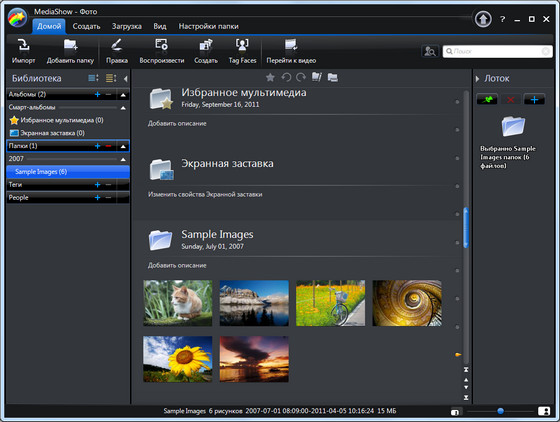The height and width of the screenshot is (422, 560).
Task: Open the Sample Images heading
Action: pyautogui.click(x=217, y=234)
